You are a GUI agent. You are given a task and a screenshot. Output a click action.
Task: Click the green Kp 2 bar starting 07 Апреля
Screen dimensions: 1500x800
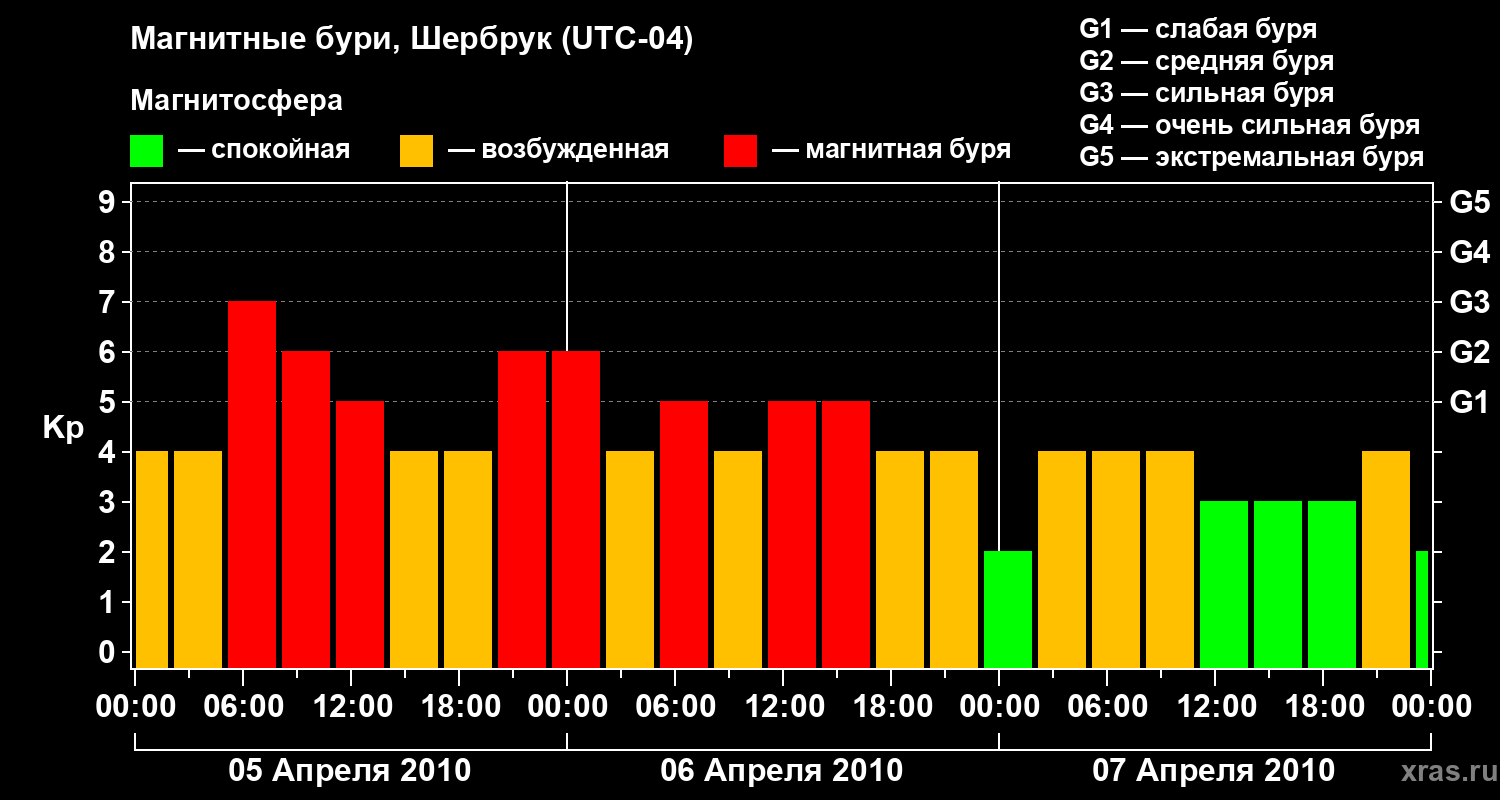1008,610
